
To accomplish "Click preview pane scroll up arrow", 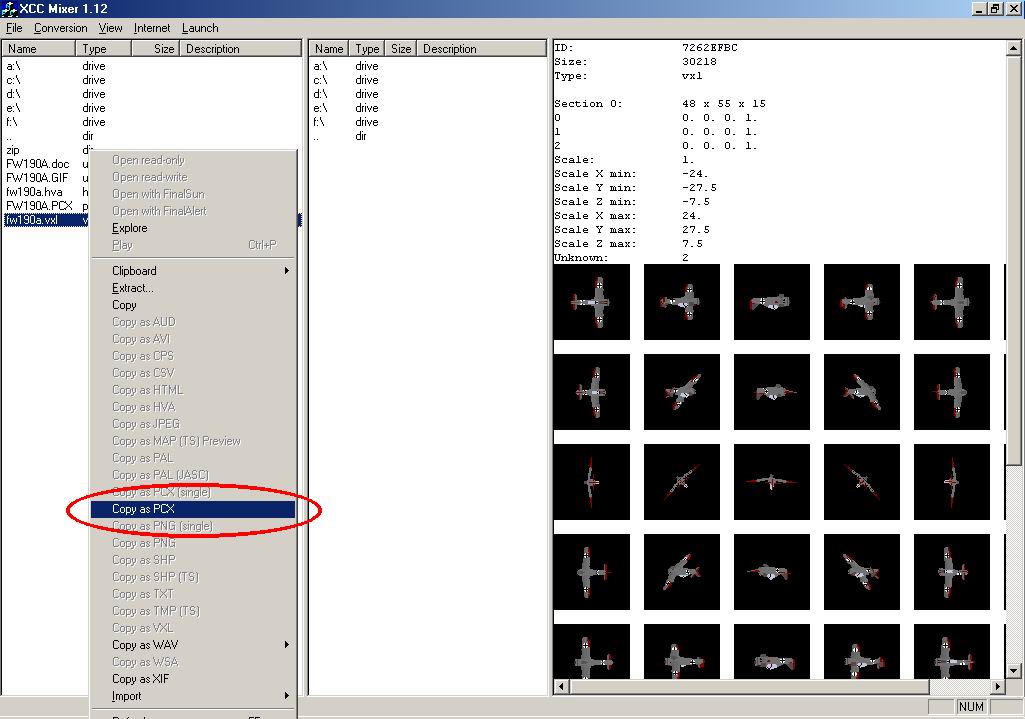I will coord(1013,48).
